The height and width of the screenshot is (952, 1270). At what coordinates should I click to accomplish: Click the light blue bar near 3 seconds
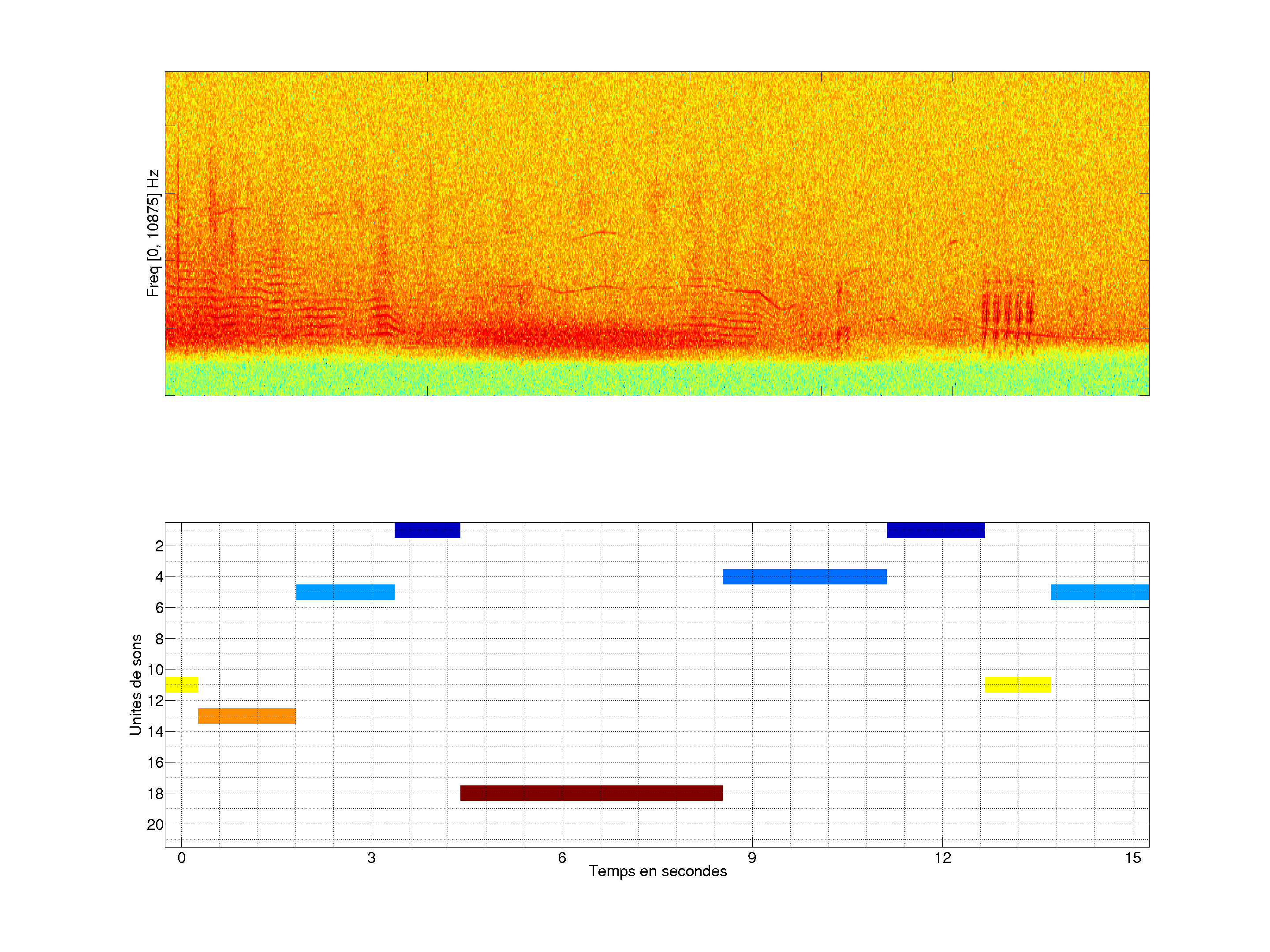345,591
